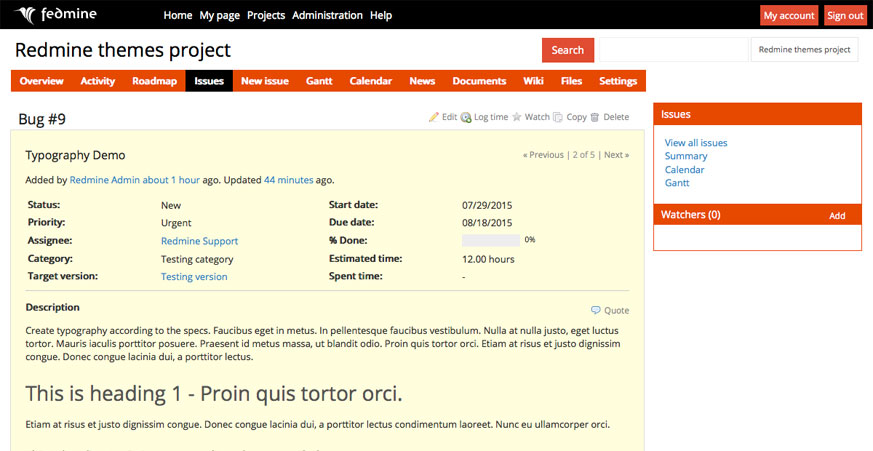Open the Help menu item
The height and width of the screenshot is (451, 873).
pos(381,16)
